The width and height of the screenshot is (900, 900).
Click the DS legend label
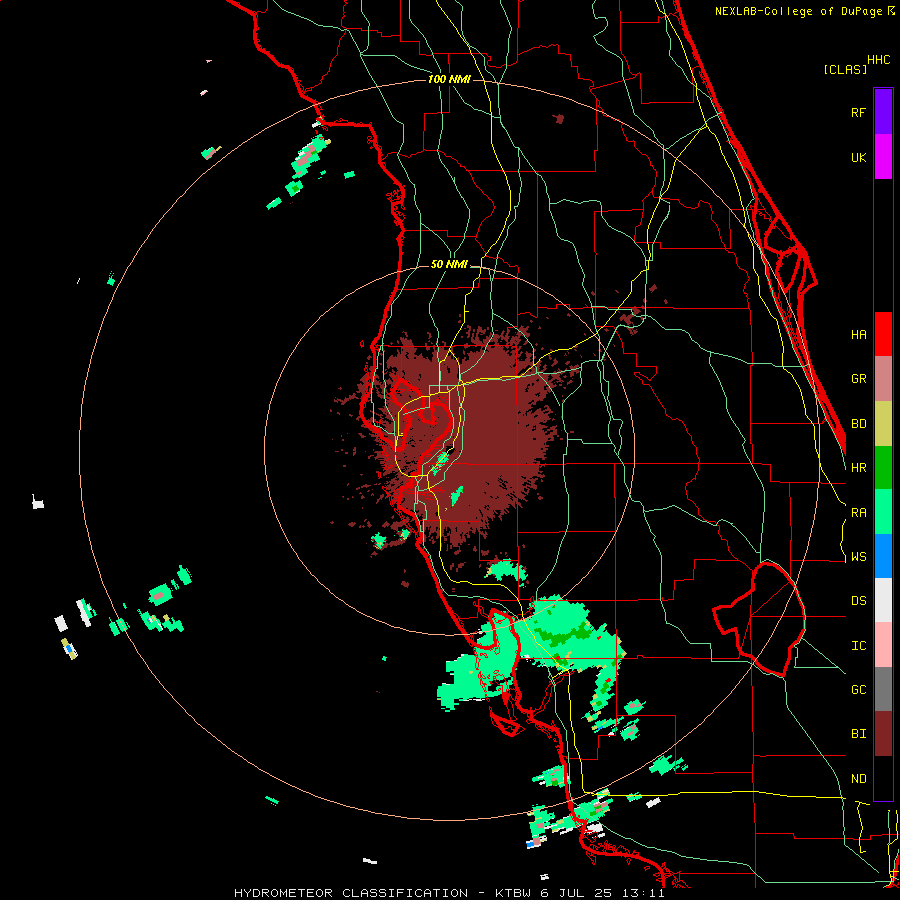pyautogui.click(x=859, y=601)
